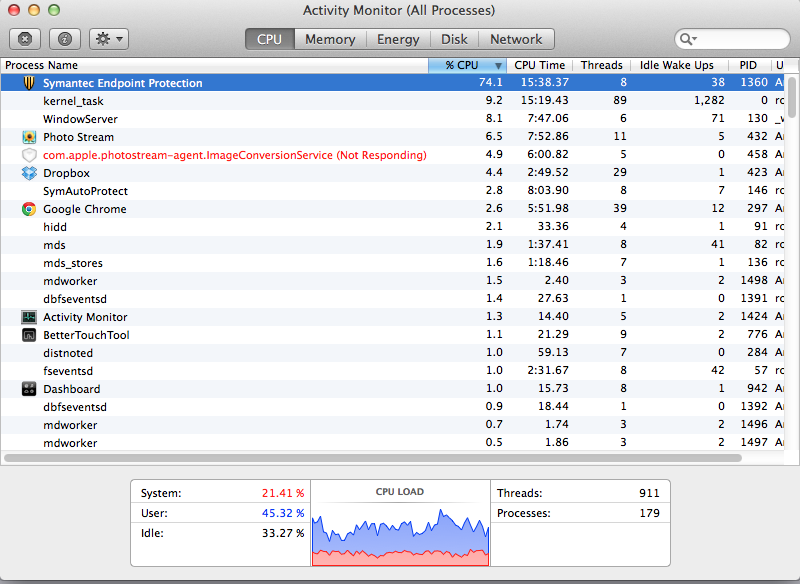Select the Not Responding ImageConversionService process name
The width and height of the screenshot is (800, 584).
[235, 155]
